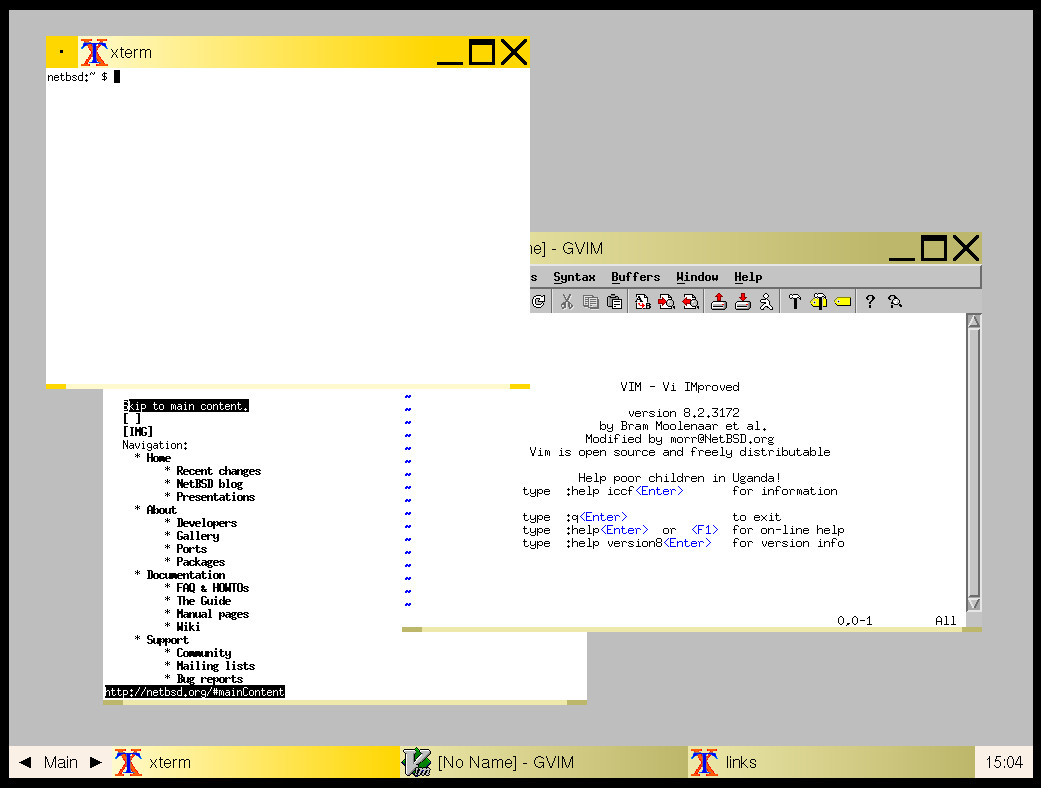
Task: Follow the Packages link
Action: click(x=200, y=562)
